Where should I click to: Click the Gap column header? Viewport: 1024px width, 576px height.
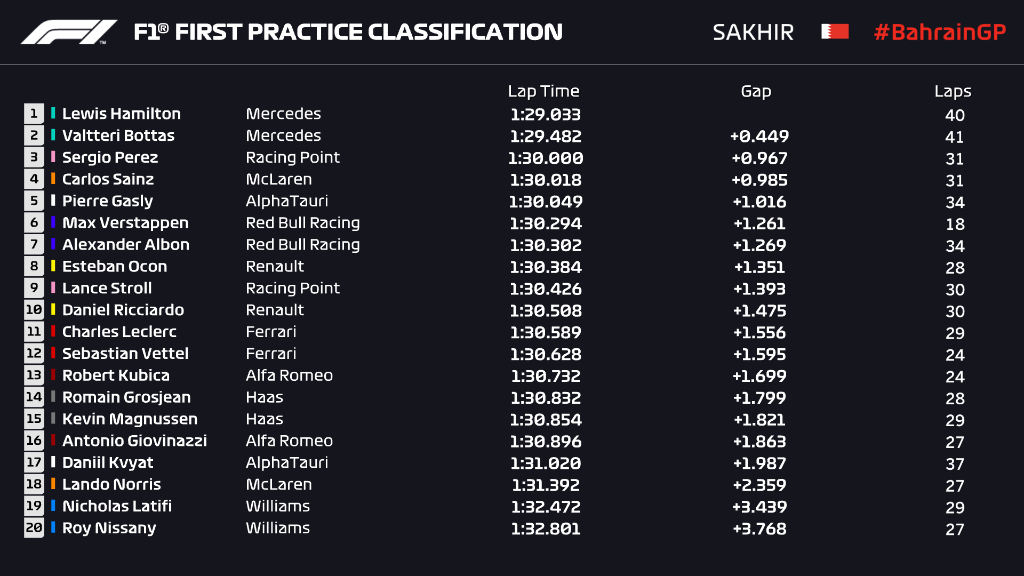pos(755,91)
